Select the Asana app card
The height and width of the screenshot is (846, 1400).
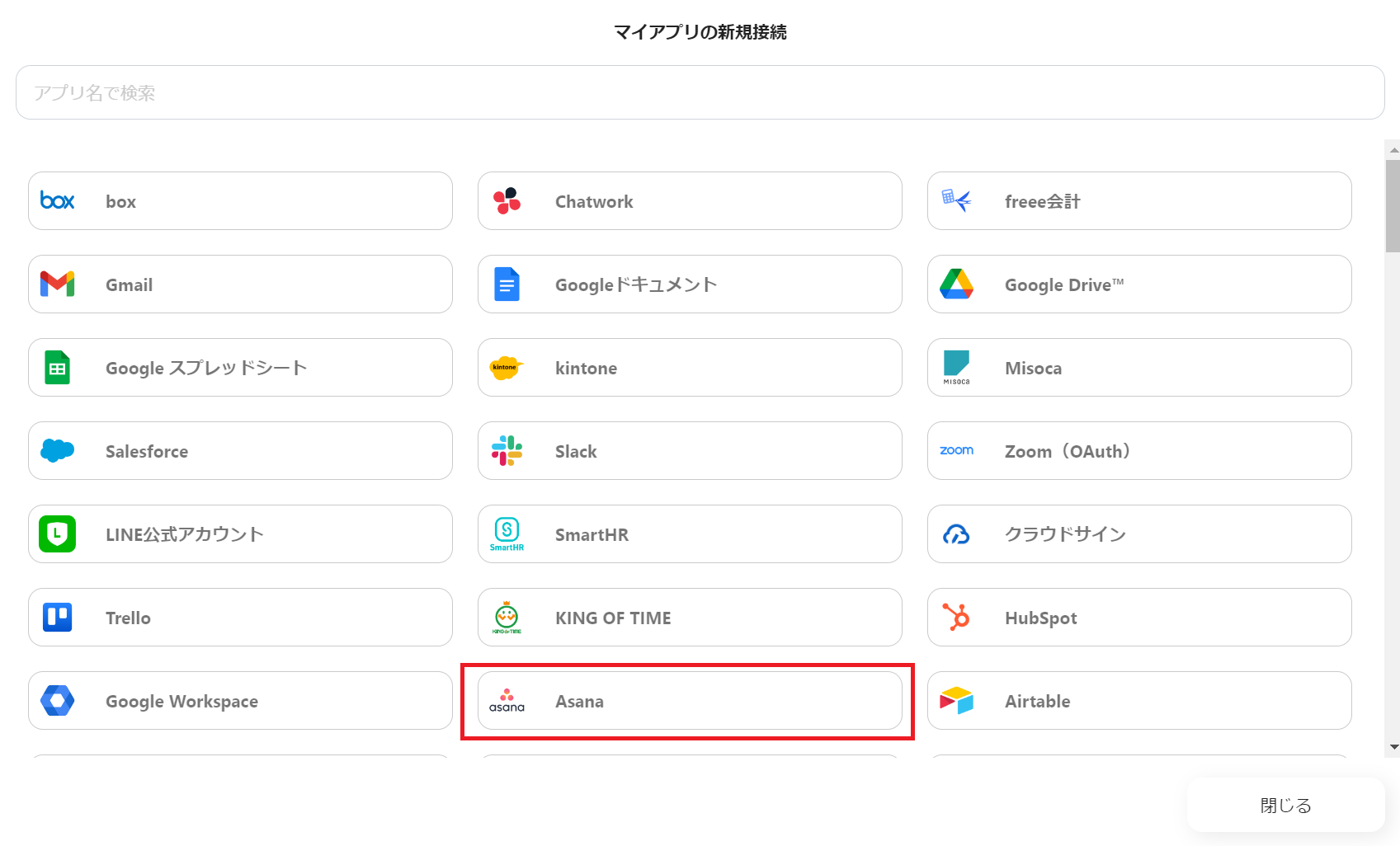click(690, 701)
